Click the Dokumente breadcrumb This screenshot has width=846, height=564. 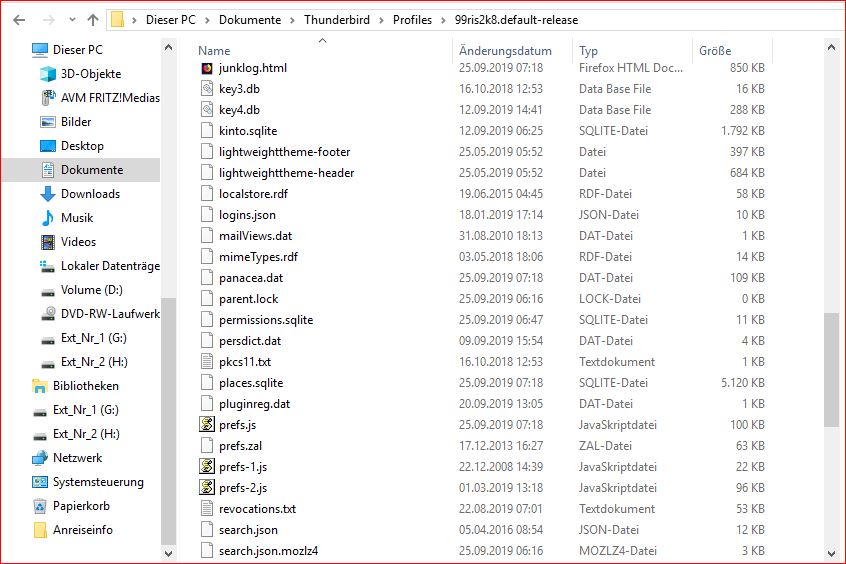[x=250, y=20]
